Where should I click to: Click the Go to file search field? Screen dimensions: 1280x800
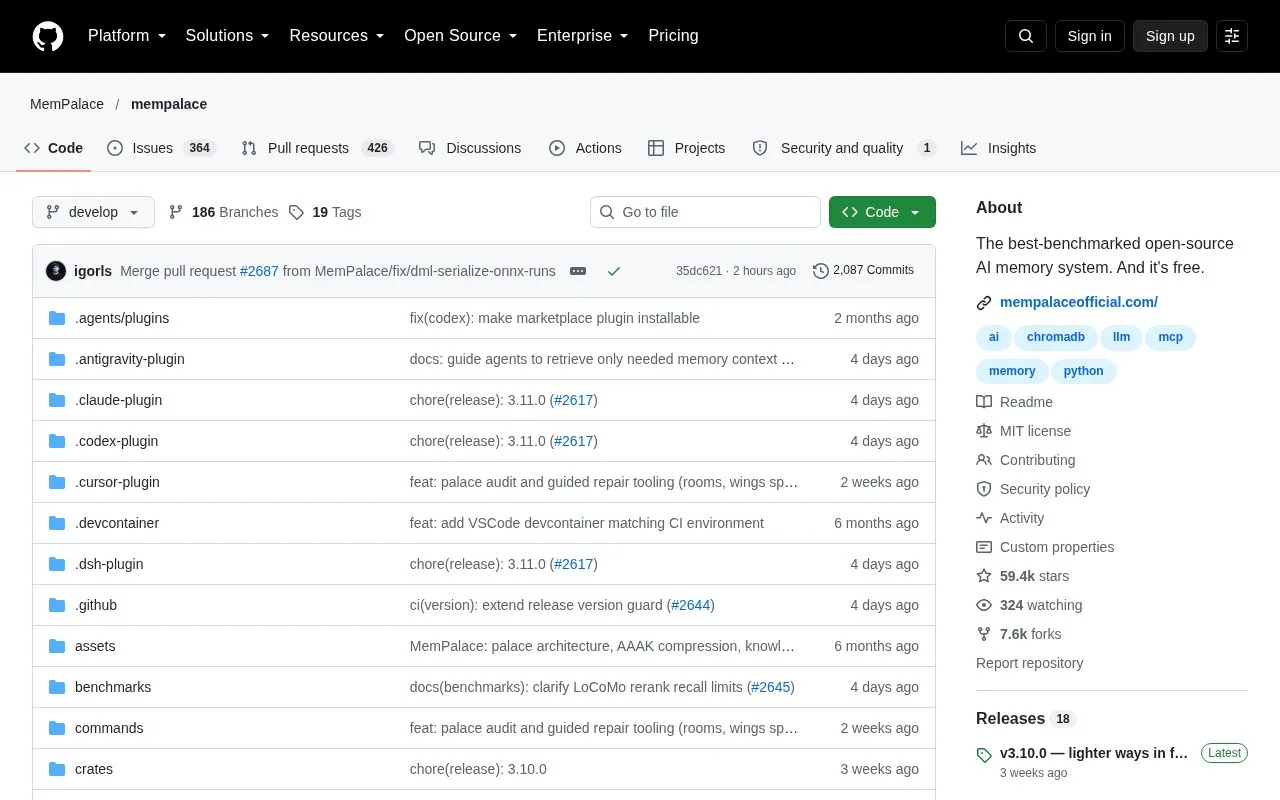pyautogui.click(x=705, y=212)
